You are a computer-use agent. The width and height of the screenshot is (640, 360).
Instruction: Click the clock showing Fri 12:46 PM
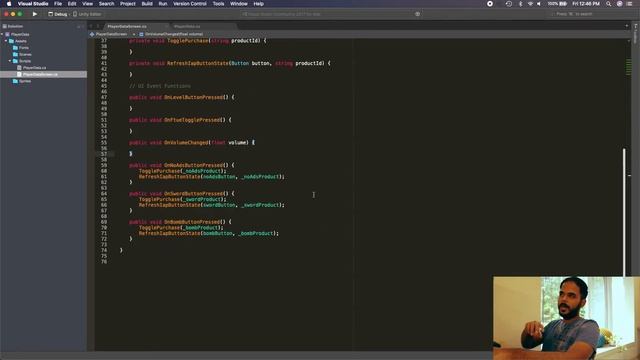586,4
